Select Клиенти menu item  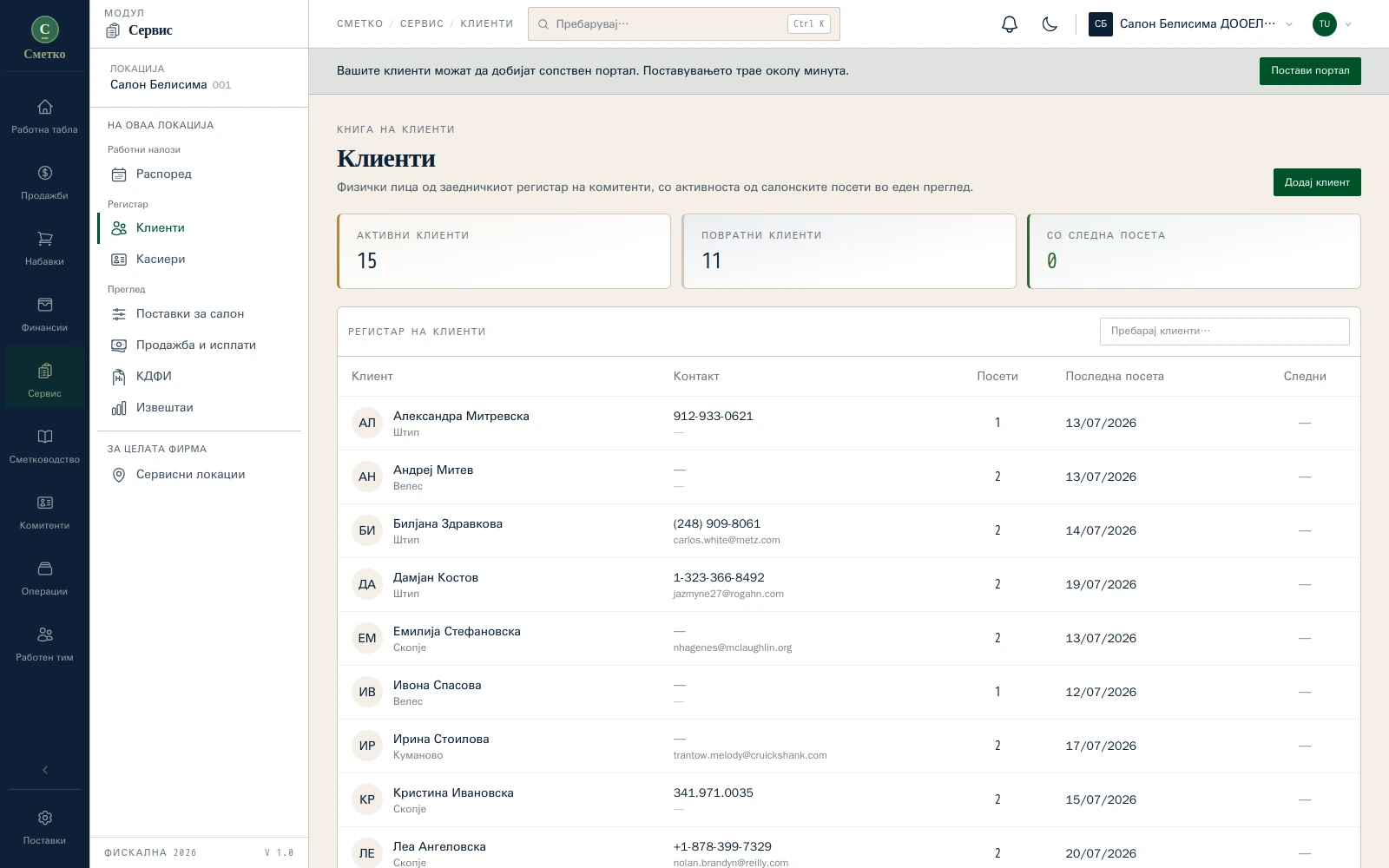[199, 228]
